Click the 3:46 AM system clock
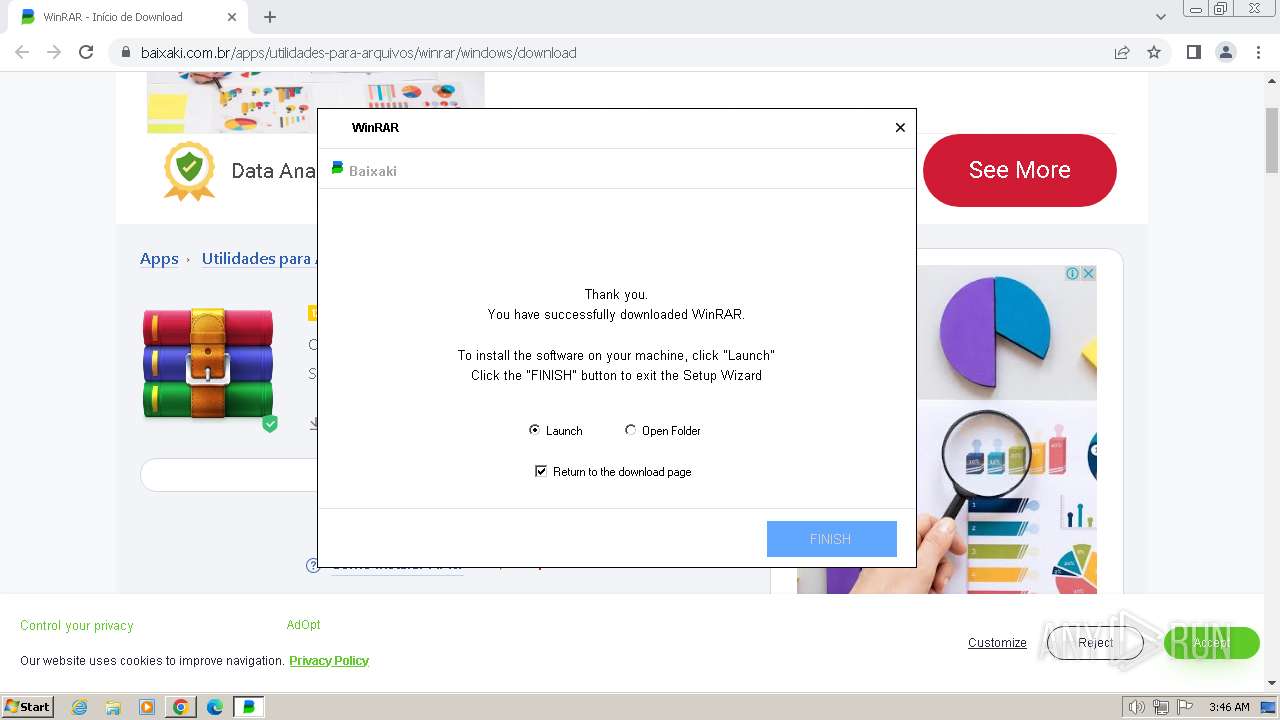 click(1229, 707)
